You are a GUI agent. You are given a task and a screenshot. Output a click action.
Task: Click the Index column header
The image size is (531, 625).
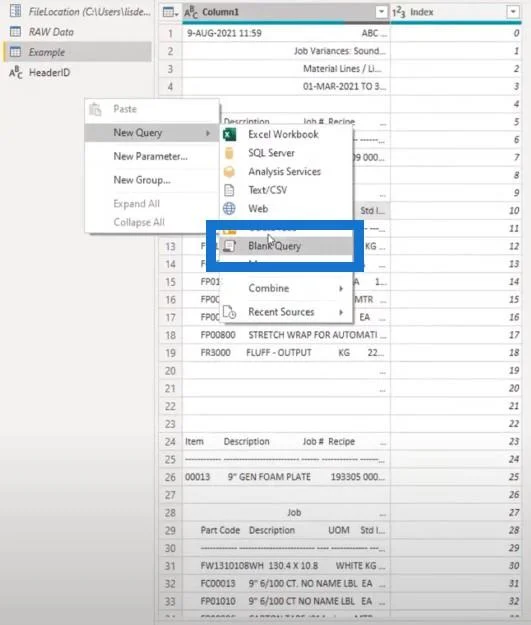(x=456, y=12)
